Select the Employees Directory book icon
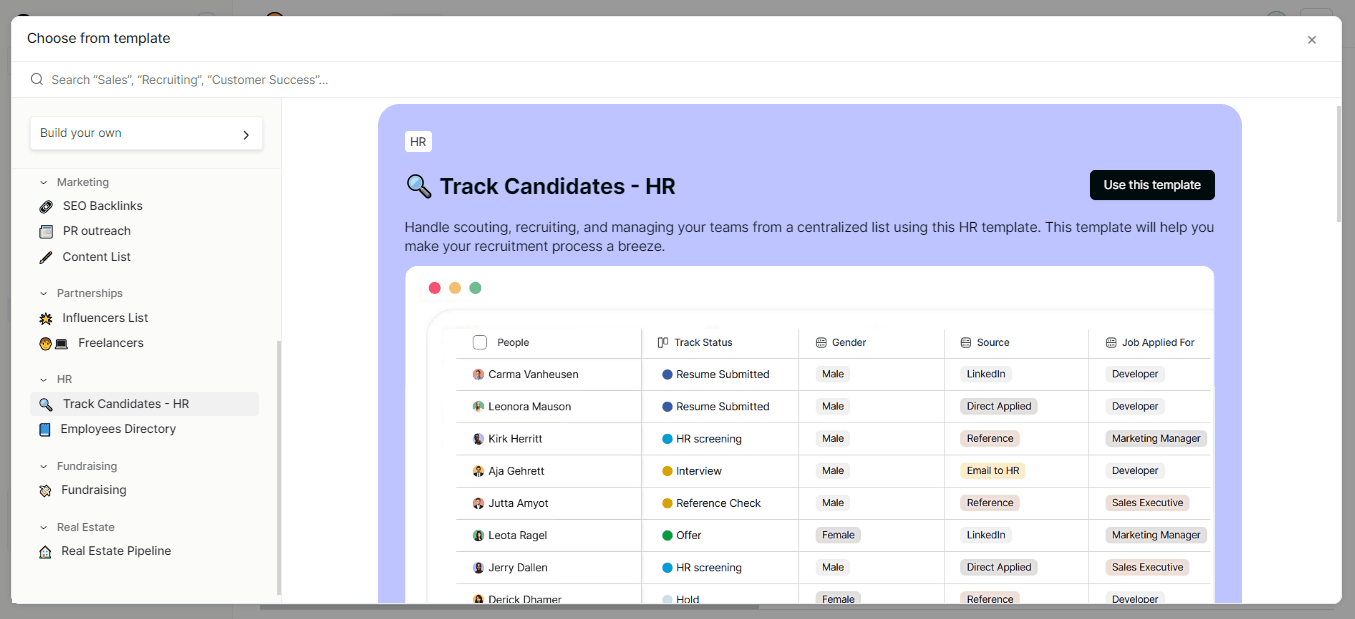Screen dimensions: 1355x619 tap(46, 429)
